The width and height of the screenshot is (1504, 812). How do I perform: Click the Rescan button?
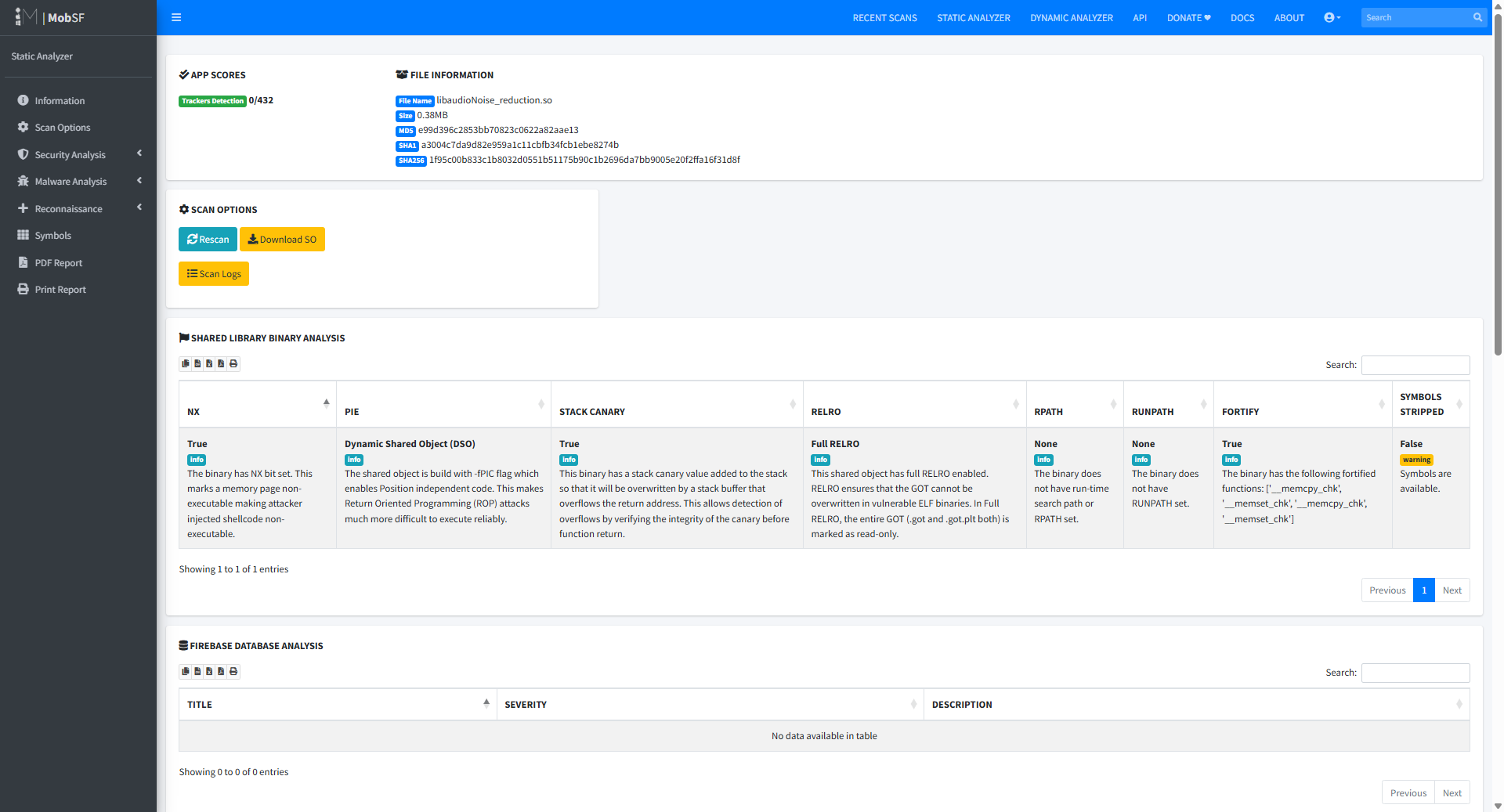click(x=208, y=240)
